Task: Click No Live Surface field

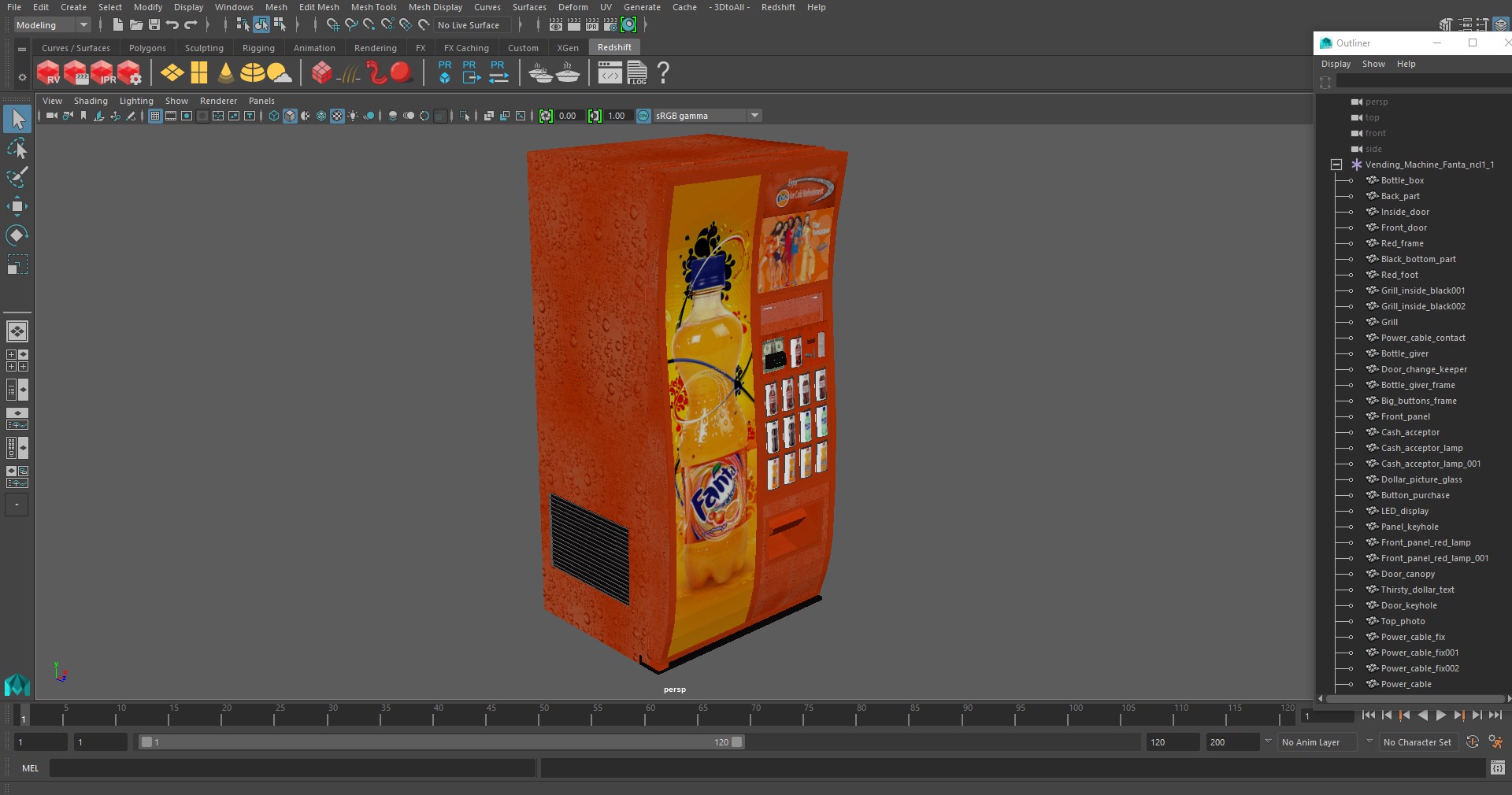Action: point(474,25)
